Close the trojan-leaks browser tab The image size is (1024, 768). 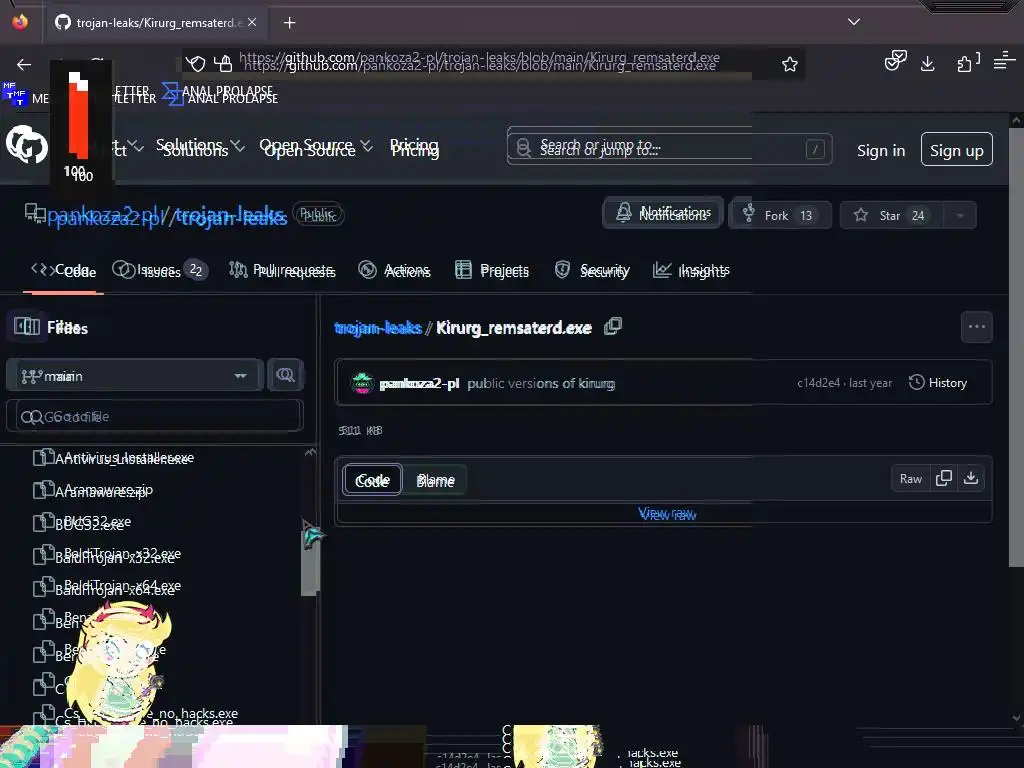(x=252, y=22)
